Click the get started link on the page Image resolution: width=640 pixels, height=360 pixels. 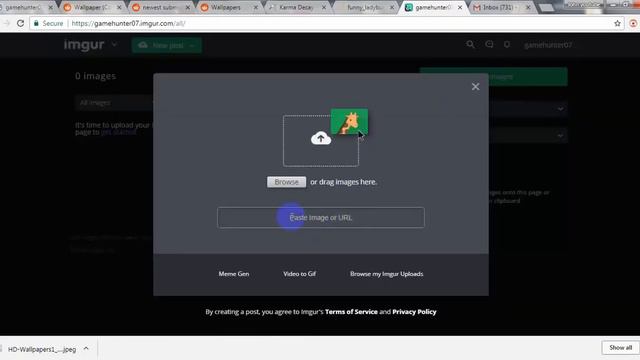click(118, 133)
